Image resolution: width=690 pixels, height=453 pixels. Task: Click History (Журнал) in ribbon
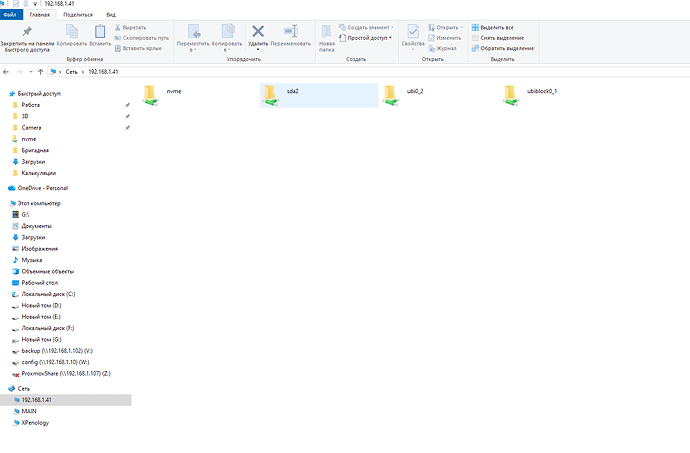442,48
